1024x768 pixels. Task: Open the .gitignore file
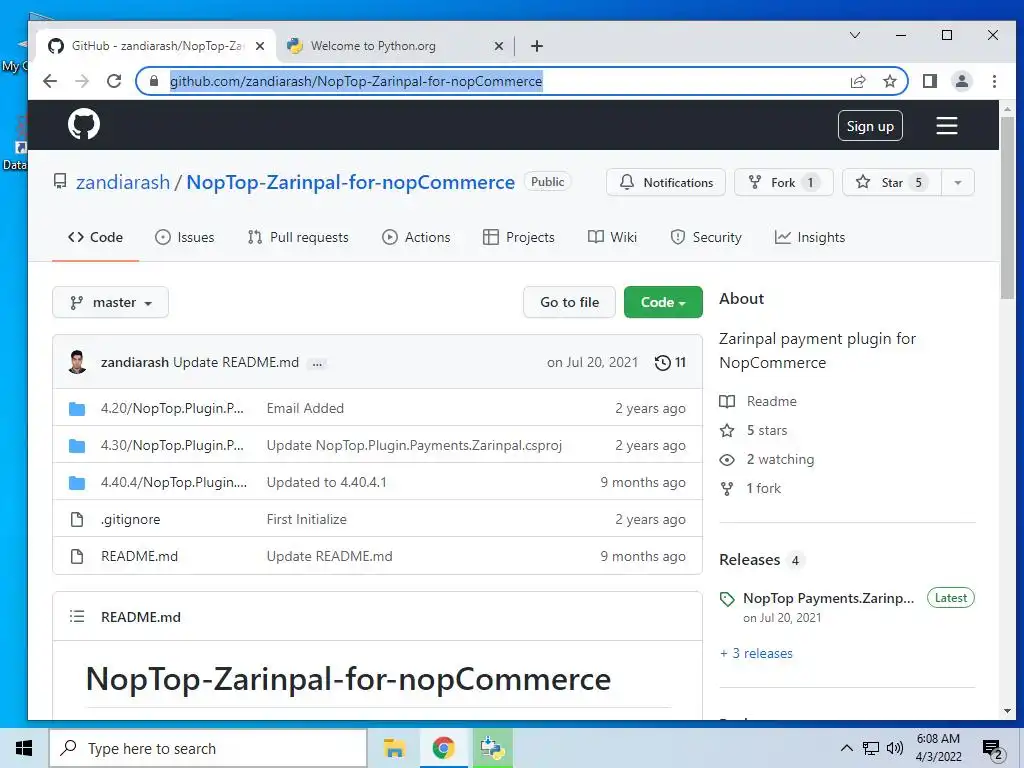tap(130, 519)
